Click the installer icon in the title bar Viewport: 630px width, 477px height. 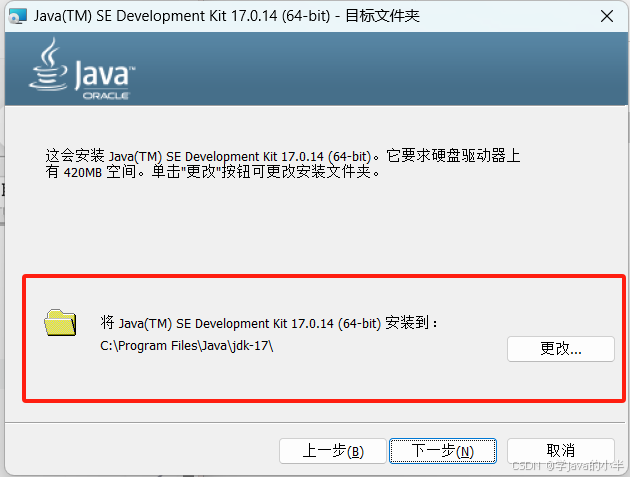pyautogui.click(x=18, y=16)
